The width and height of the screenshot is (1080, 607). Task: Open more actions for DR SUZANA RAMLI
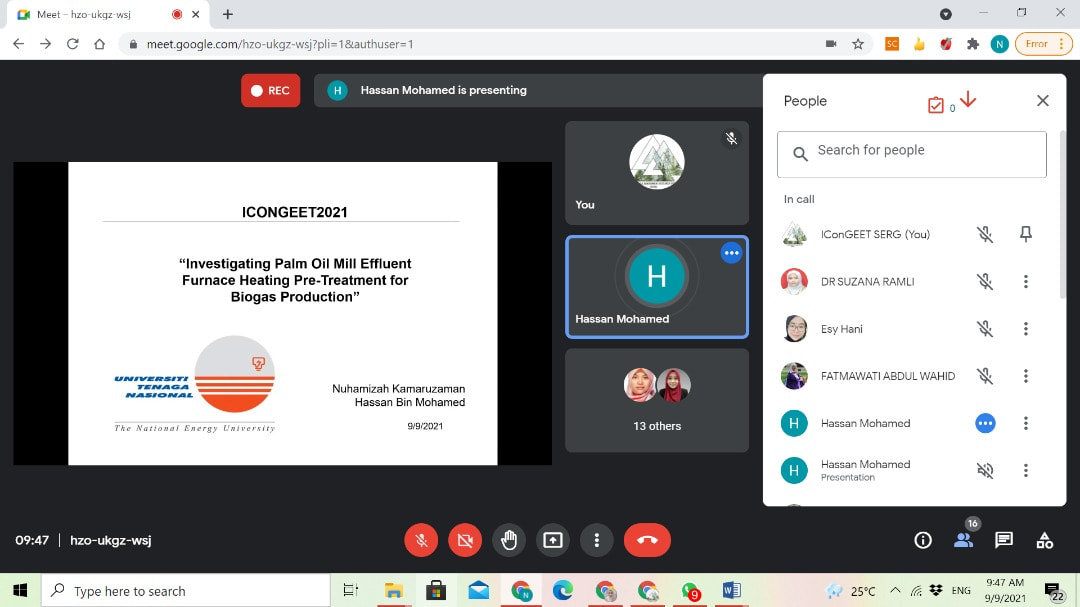coord(1025,282)
